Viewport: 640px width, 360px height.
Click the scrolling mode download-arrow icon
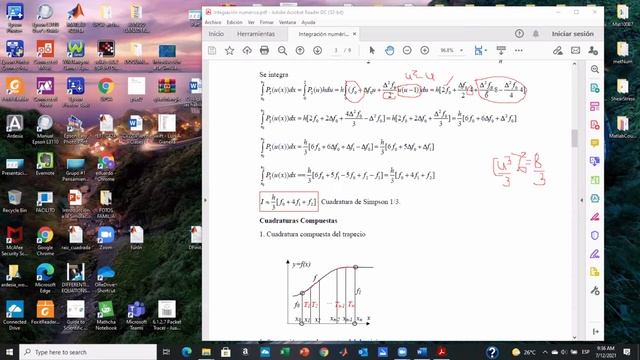tap(501, 50)
